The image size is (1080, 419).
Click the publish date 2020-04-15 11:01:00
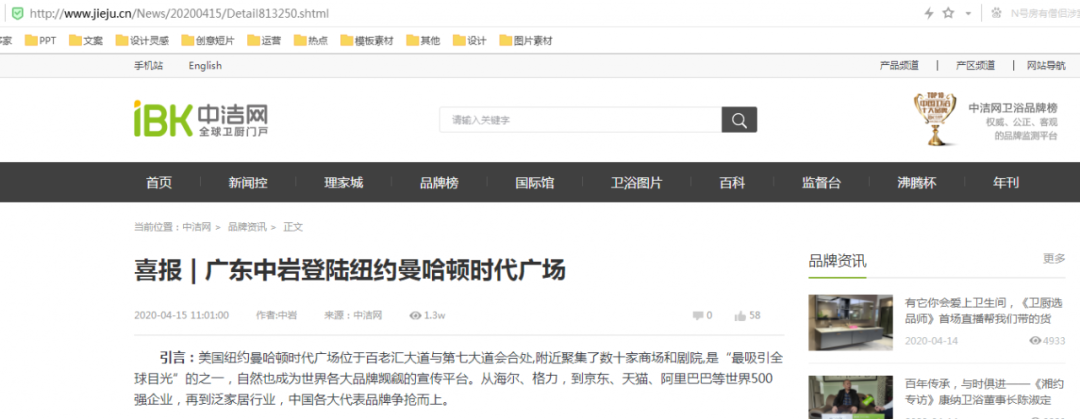(x=181, y=315)
